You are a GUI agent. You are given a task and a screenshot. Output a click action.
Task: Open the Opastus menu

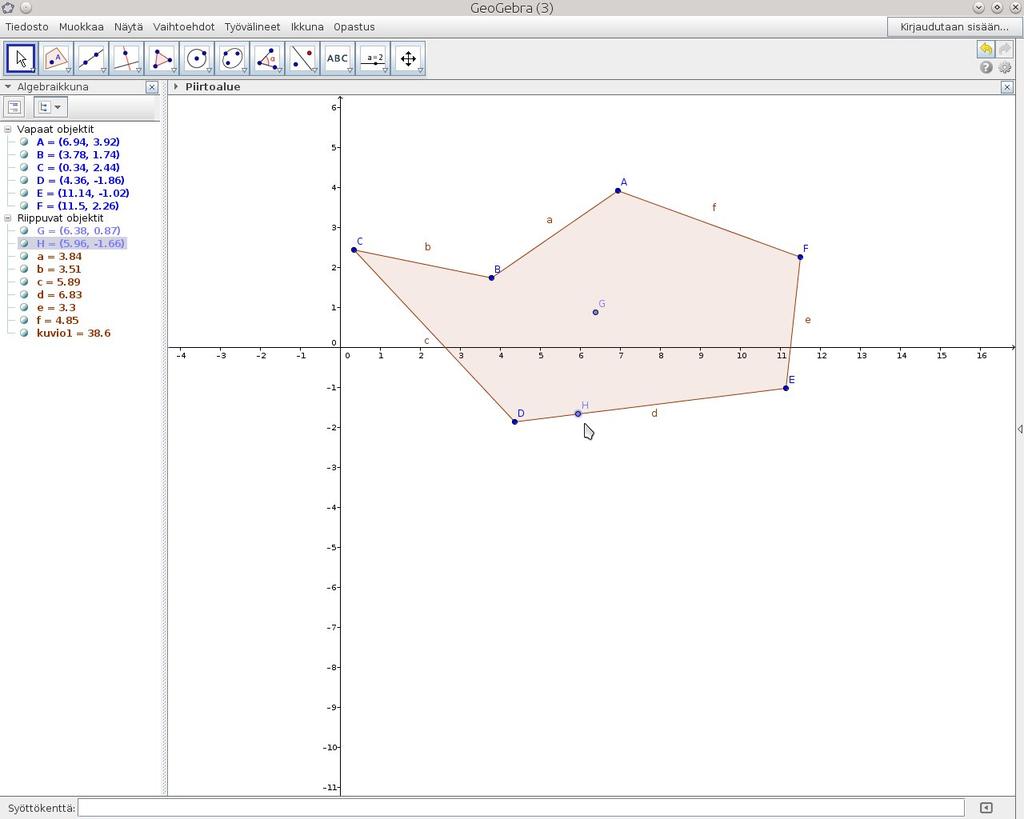tap(354, 27)
